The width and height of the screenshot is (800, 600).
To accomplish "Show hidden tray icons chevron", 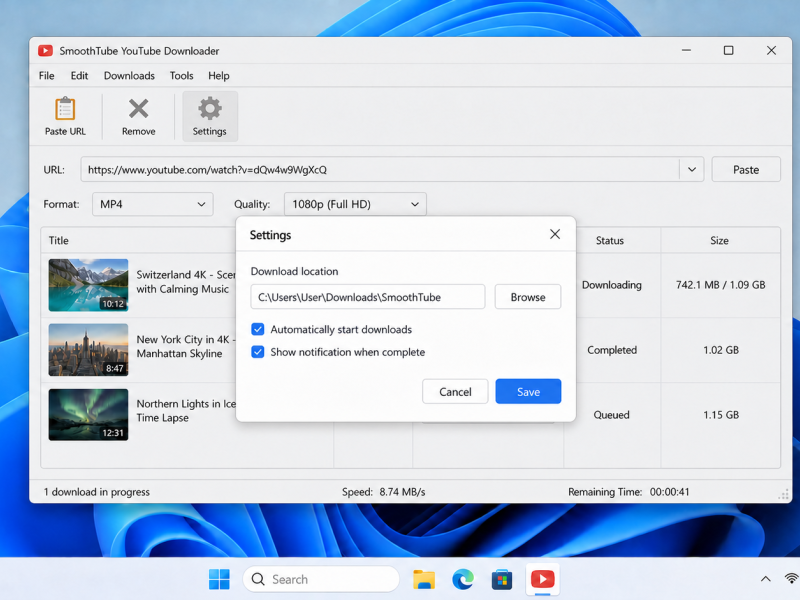I will click(x=765, y=579).
